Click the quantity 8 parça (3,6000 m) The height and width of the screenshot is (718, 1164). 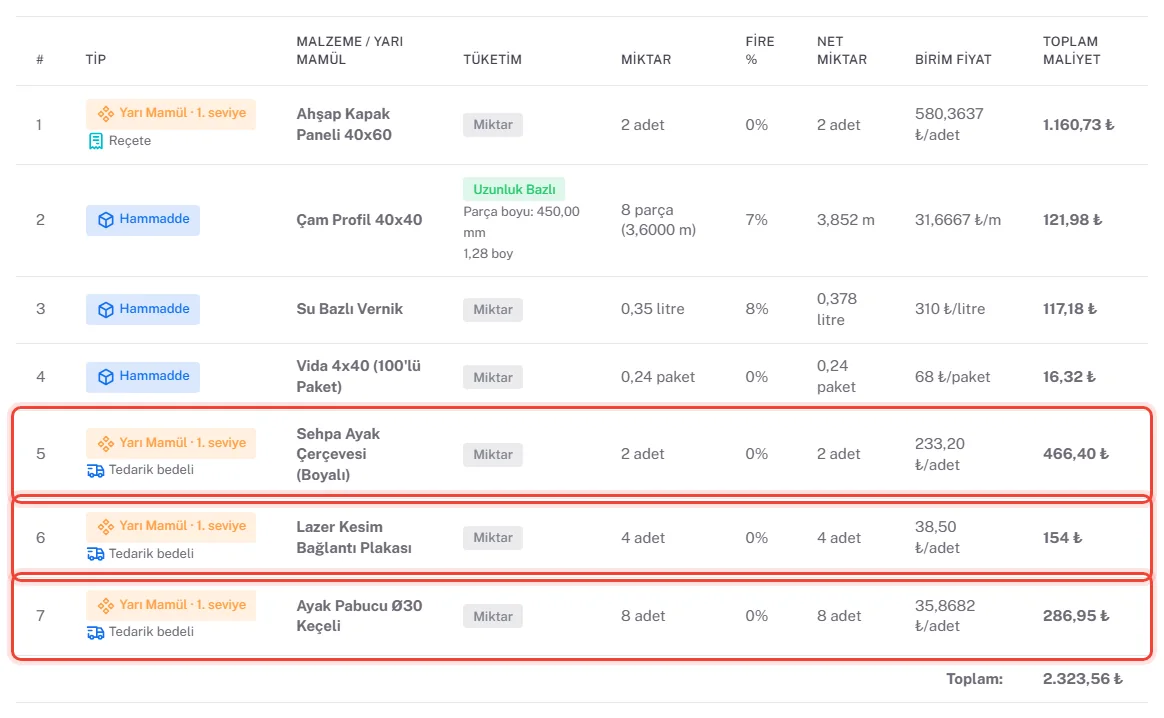pyautogui.click(x=658, y=220)
